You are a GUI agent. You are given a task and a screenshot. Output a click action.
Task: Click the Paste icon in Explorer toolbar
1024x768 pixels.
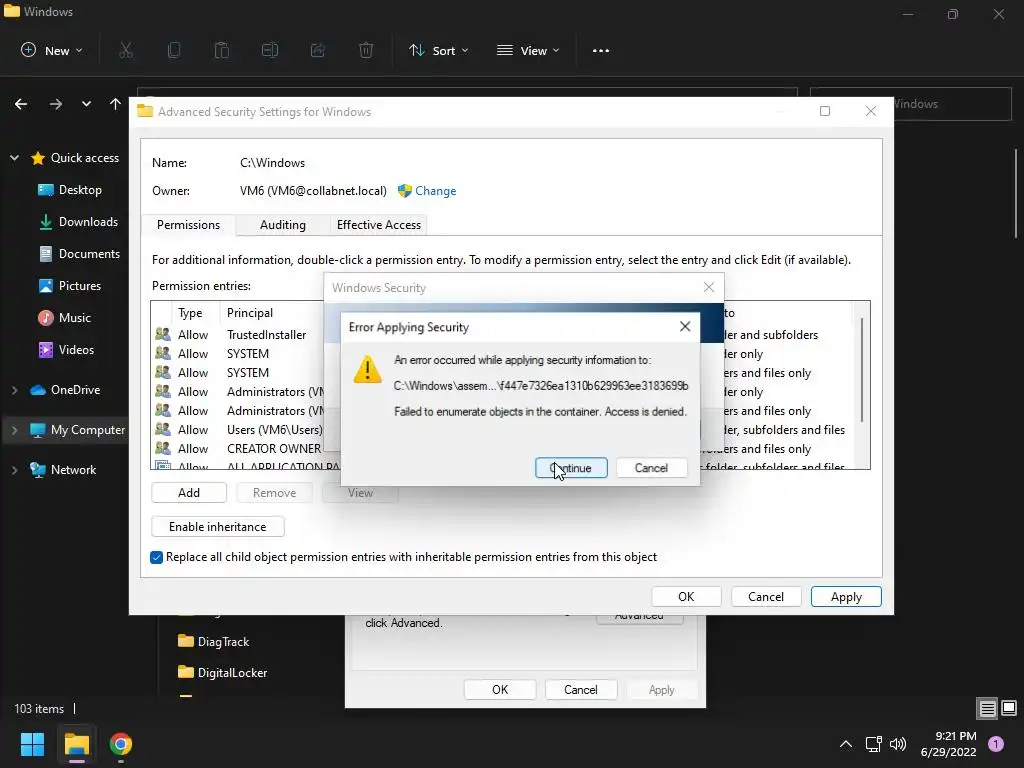tap(221, 50)
